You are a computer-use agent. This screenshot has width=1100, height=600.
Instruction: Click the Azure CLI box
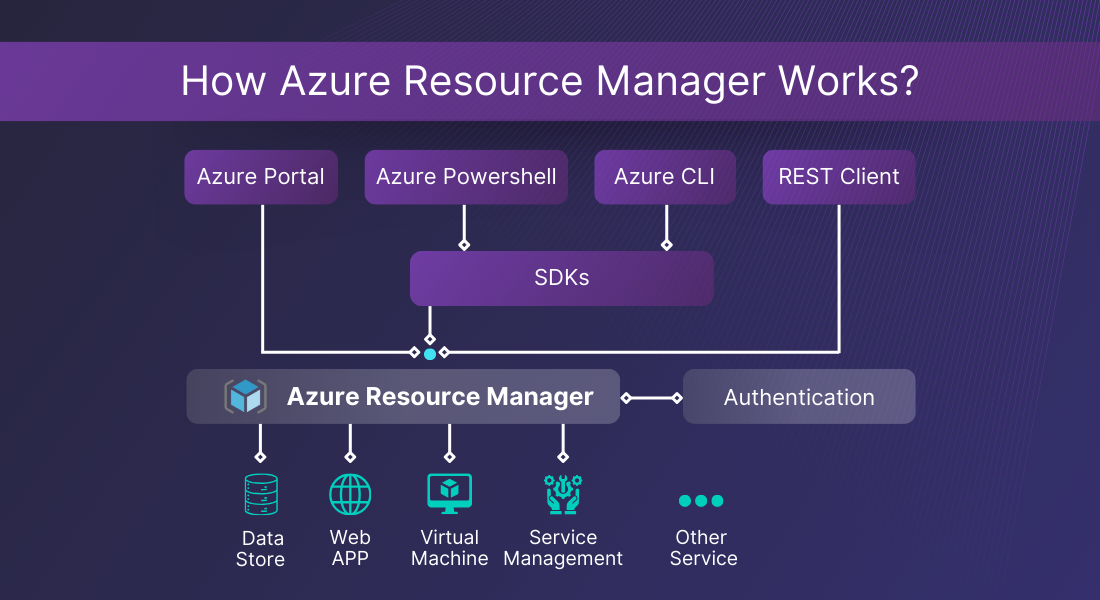pyautogui.click(x=665, y=177)
